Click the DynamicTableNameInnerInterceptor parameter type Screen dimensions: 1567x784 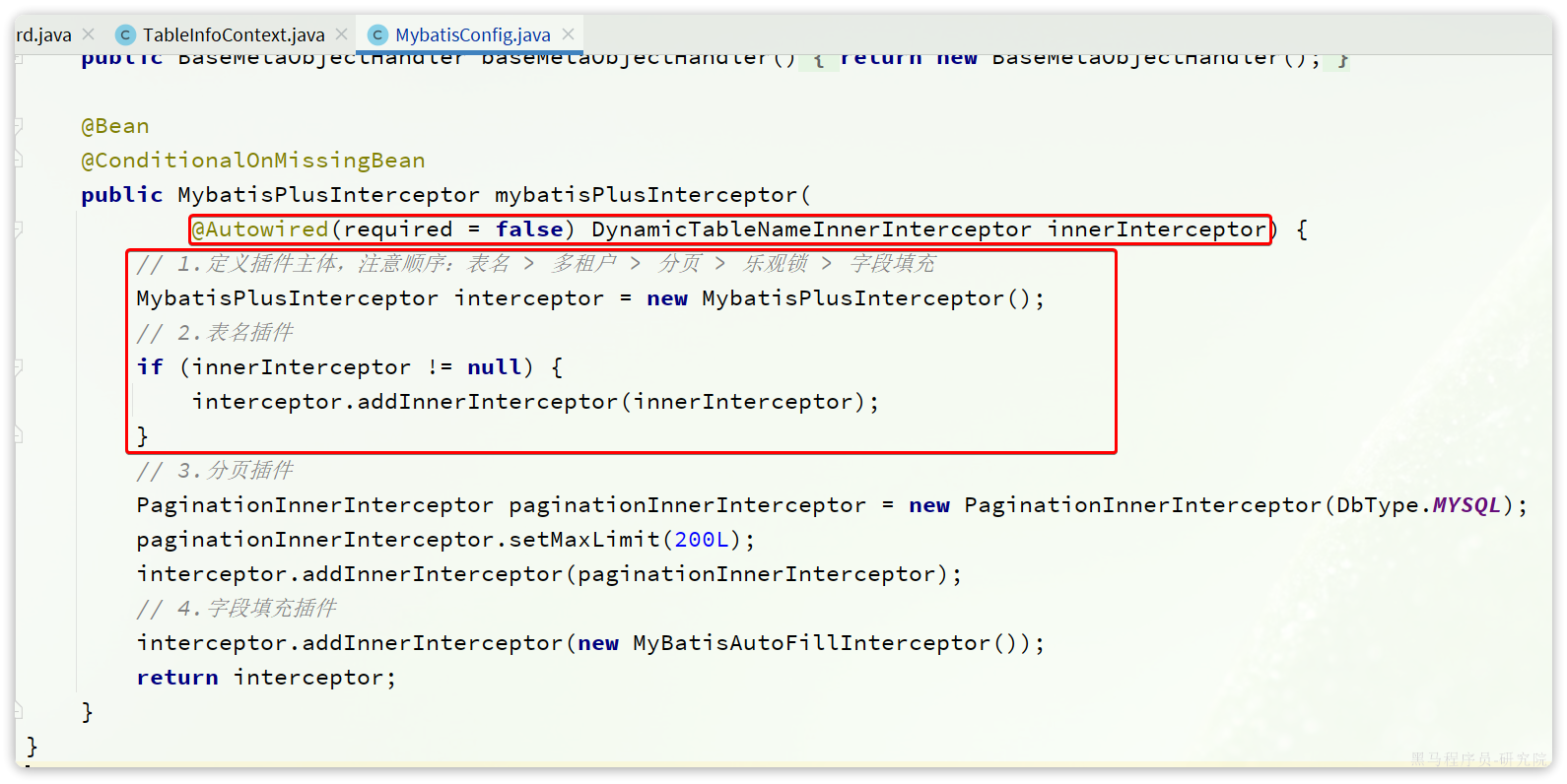coord(811,229)
